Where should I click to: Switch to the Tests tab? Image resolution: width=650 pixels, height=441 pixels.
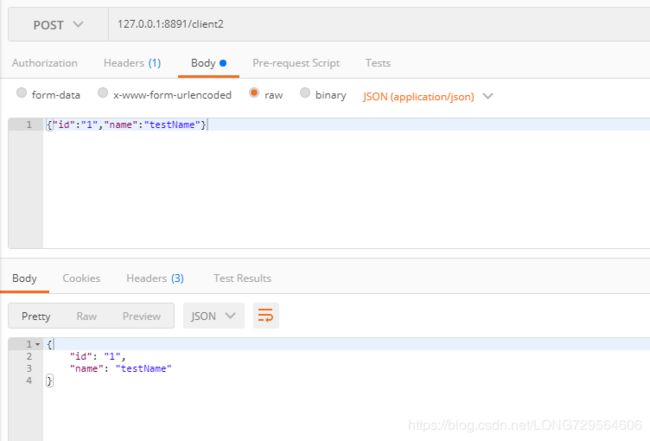click(378, 63)
